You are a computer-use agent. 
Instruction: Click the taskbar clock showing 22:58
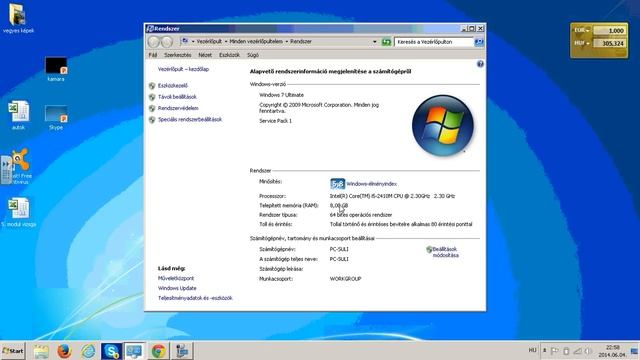[612, 351]
